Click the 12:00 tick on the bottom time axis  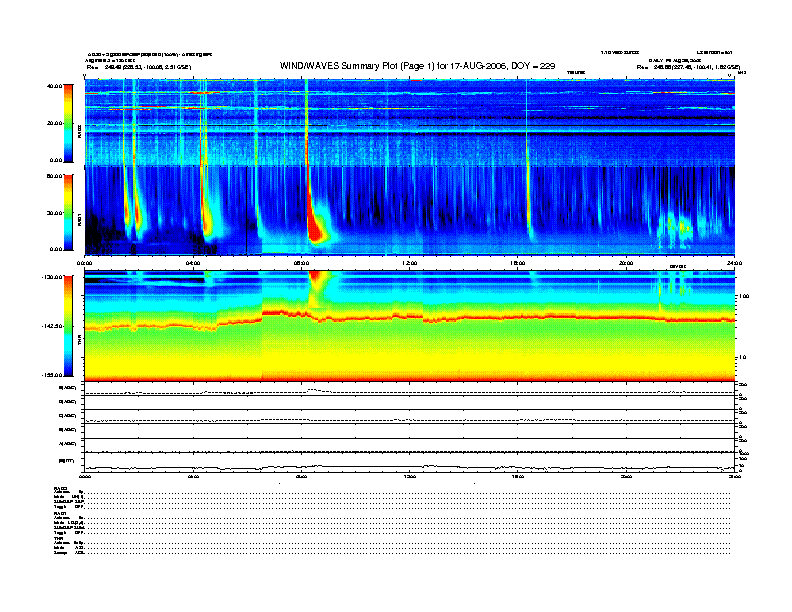tap(409, 476)
